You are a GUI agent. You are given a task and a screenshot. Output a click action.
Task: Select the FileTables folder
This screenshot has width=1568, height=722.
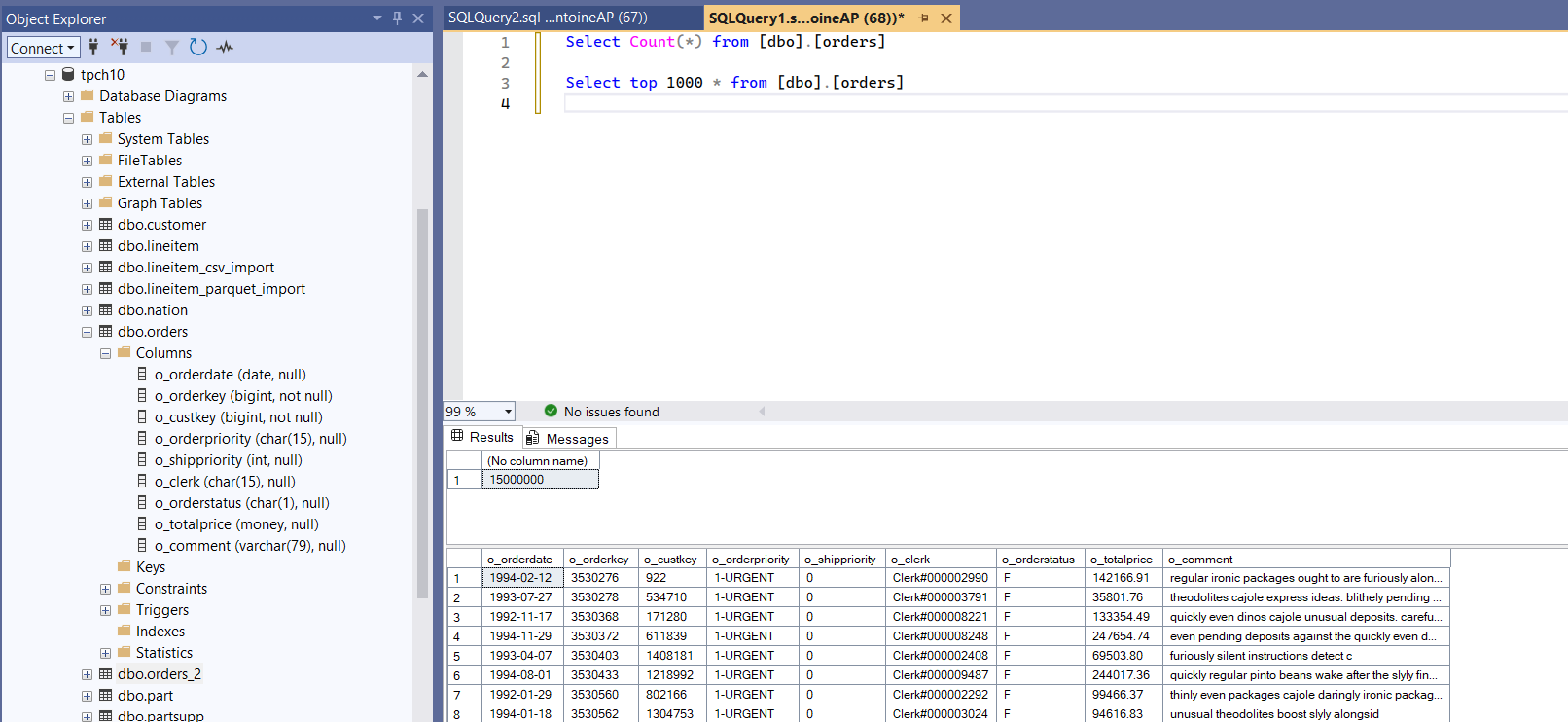(x=149, y=161)
